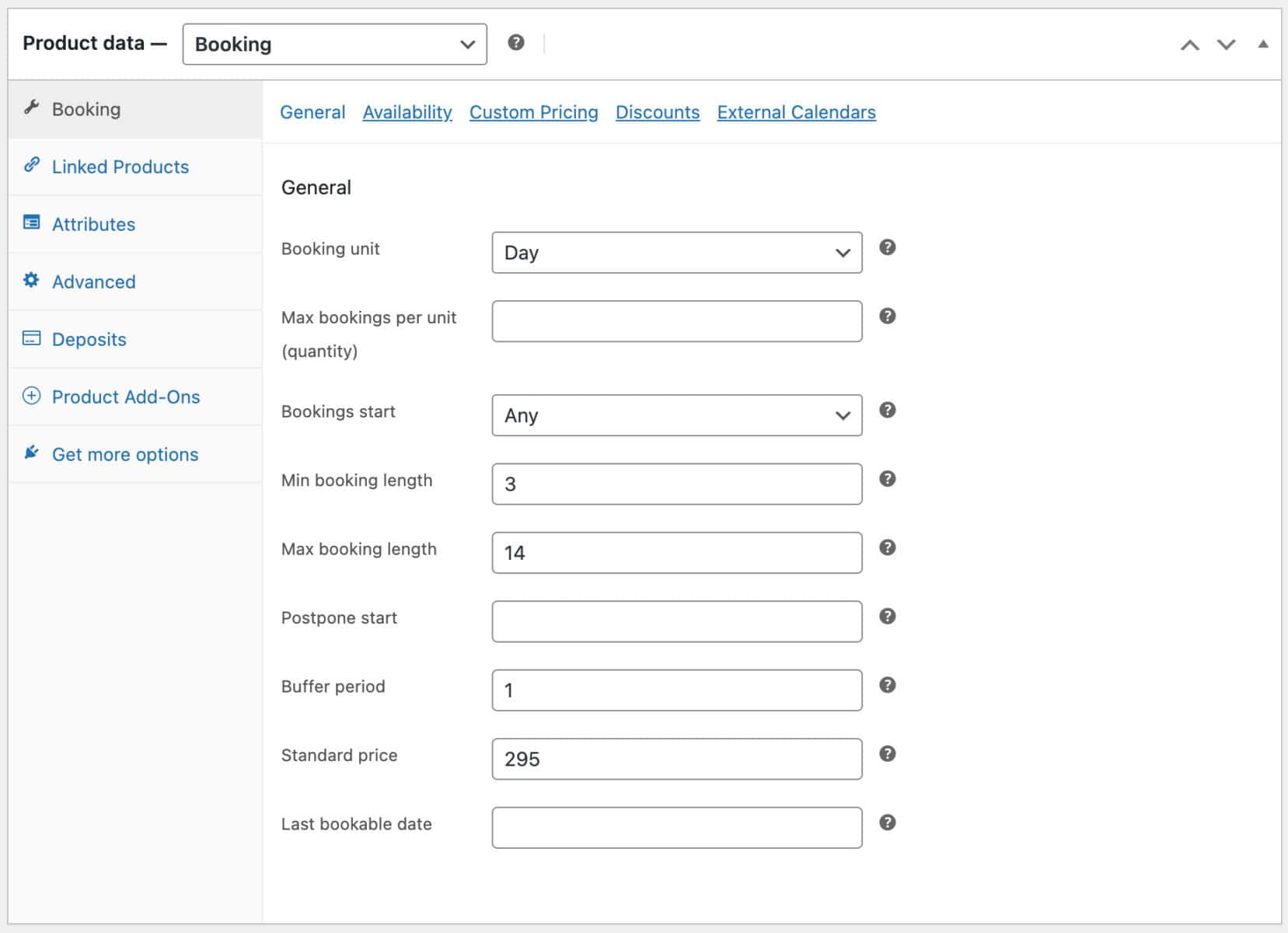Click help icon beside product type selector
1288x933 pixels.
click(515, 43)
